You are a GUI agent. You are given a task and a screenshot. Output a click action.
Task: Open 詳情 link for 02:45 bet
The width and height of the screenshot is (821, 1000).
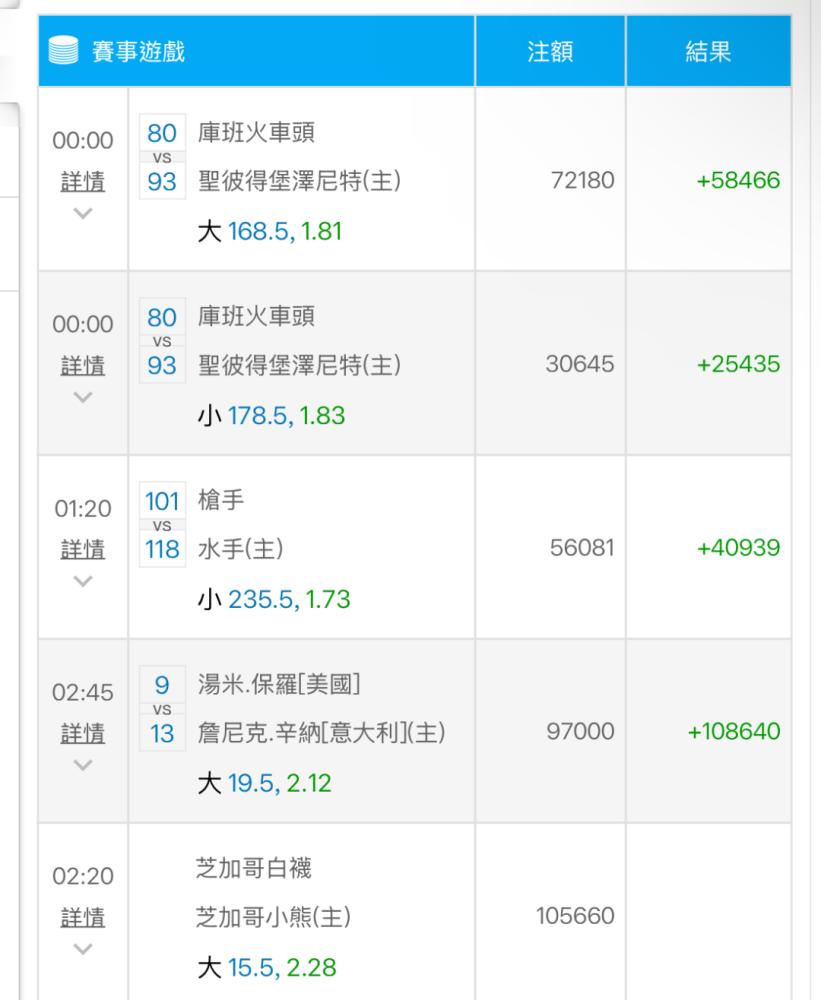pos(83,734)
